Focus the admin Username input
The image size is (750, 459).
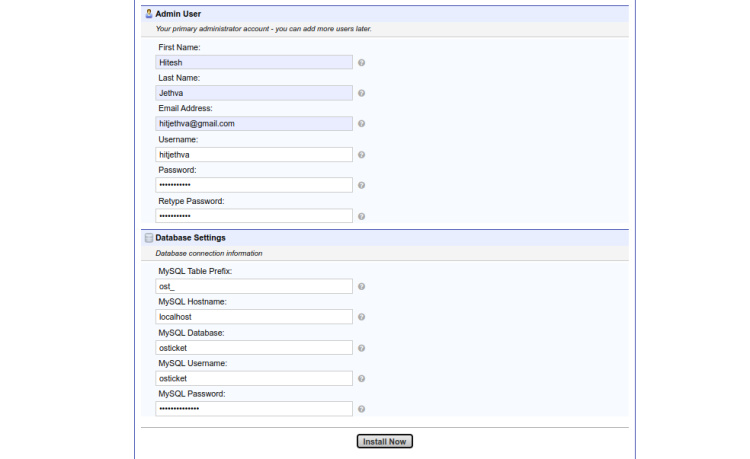(254, 155)
